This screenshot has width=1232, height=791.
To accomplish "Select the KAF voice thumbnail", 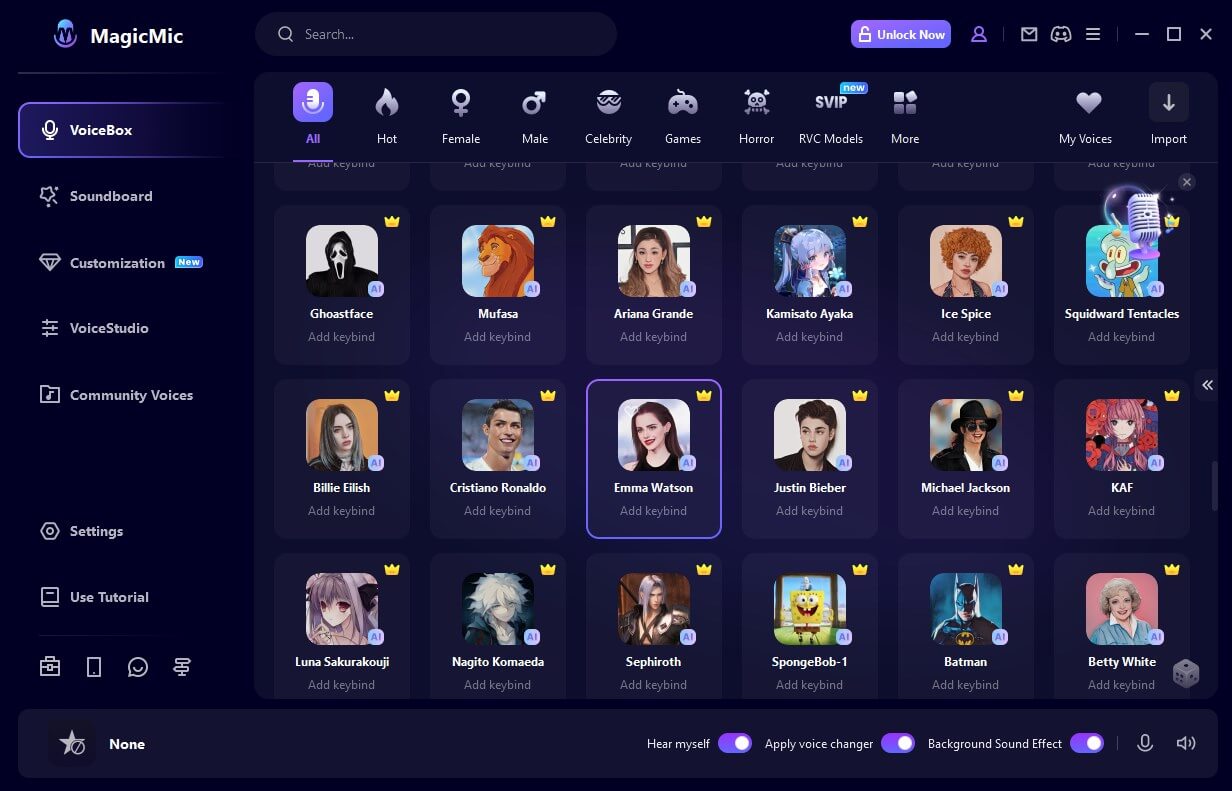I will point(1122,435).
